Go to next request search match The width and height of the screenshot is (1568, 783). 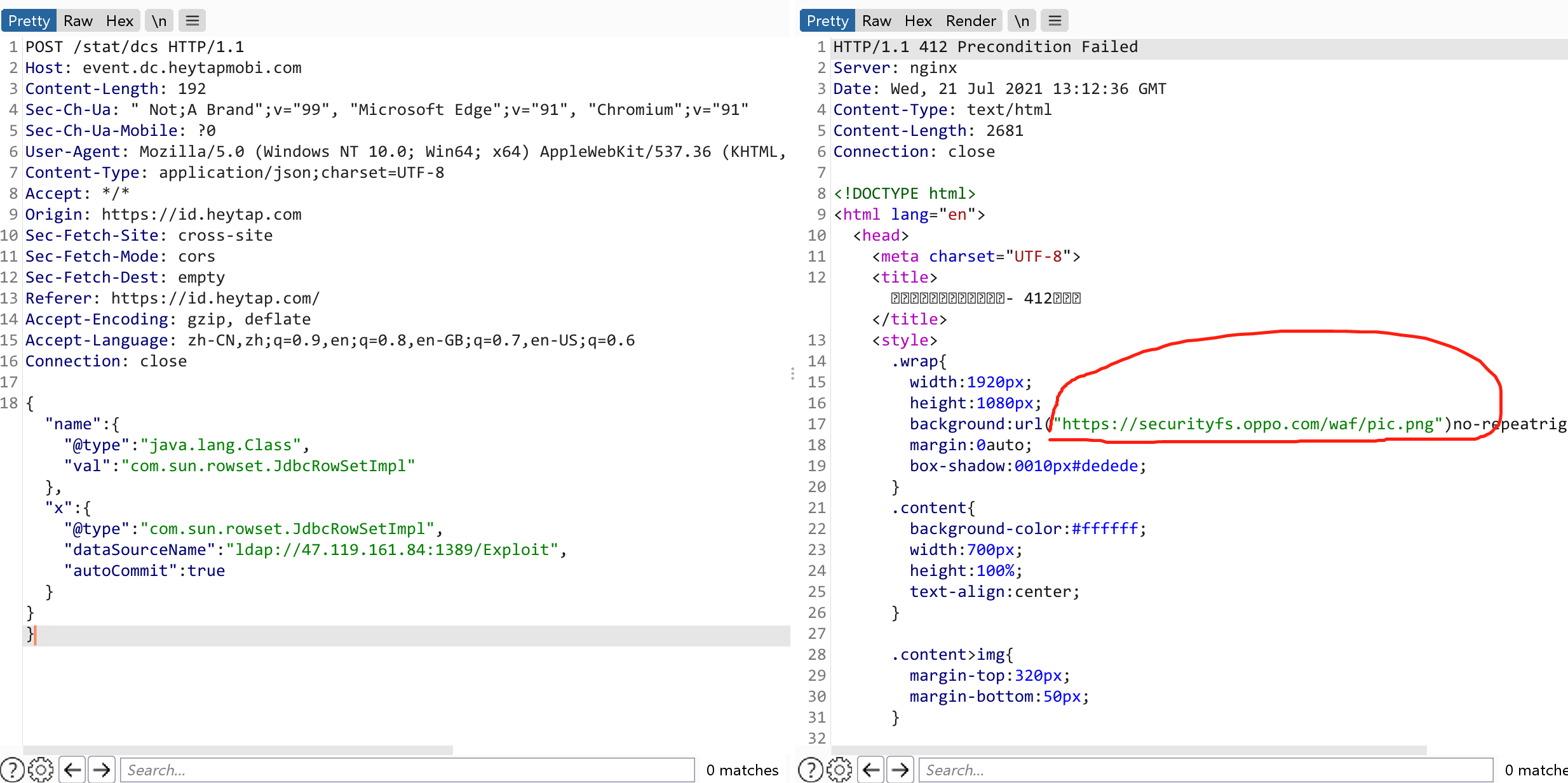click(x=102, y=770)
